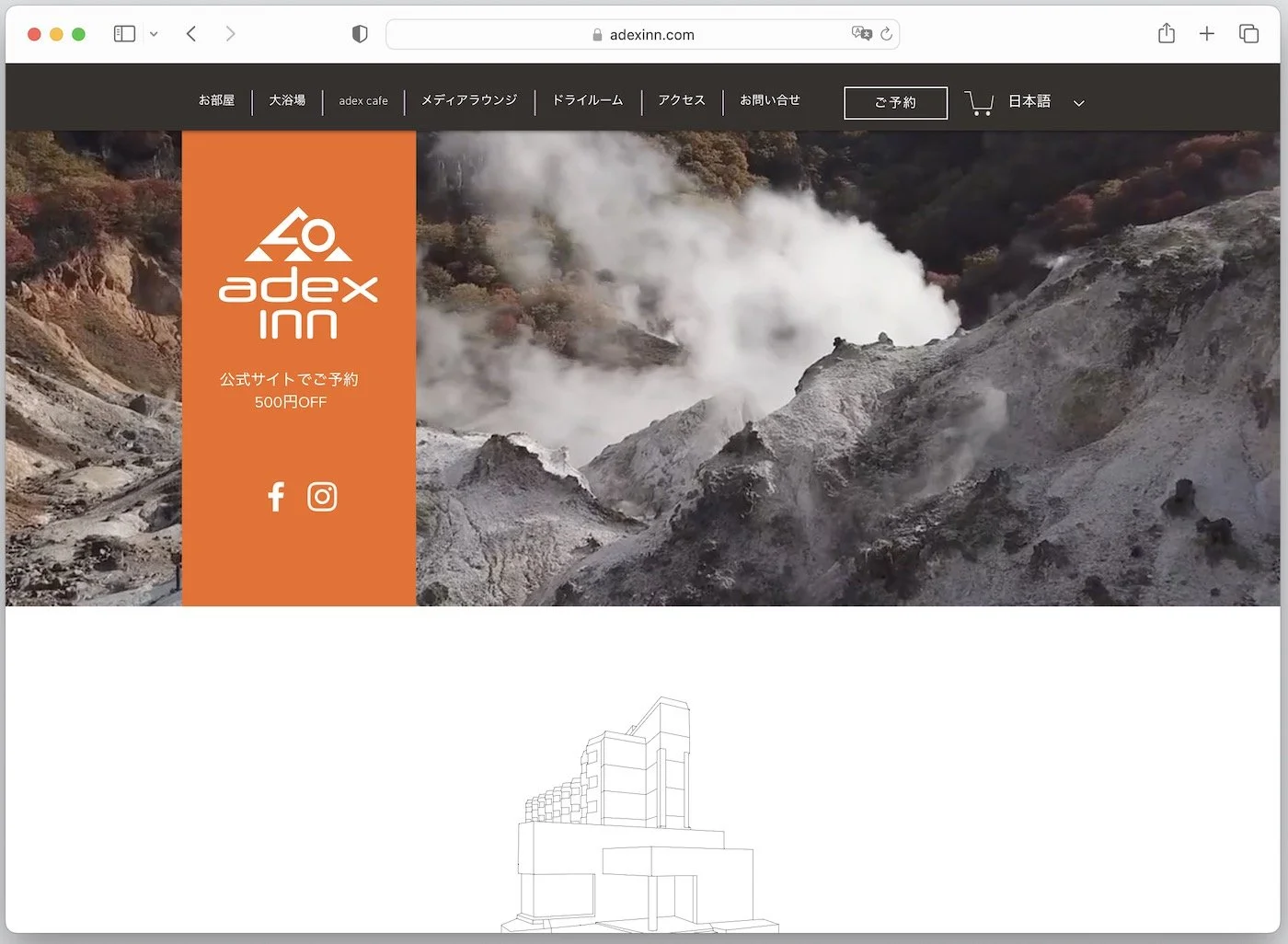Viewport: 1288px width, 944px height.
Task: Open the Facebook page via its icon
Action: coord(275,497)
